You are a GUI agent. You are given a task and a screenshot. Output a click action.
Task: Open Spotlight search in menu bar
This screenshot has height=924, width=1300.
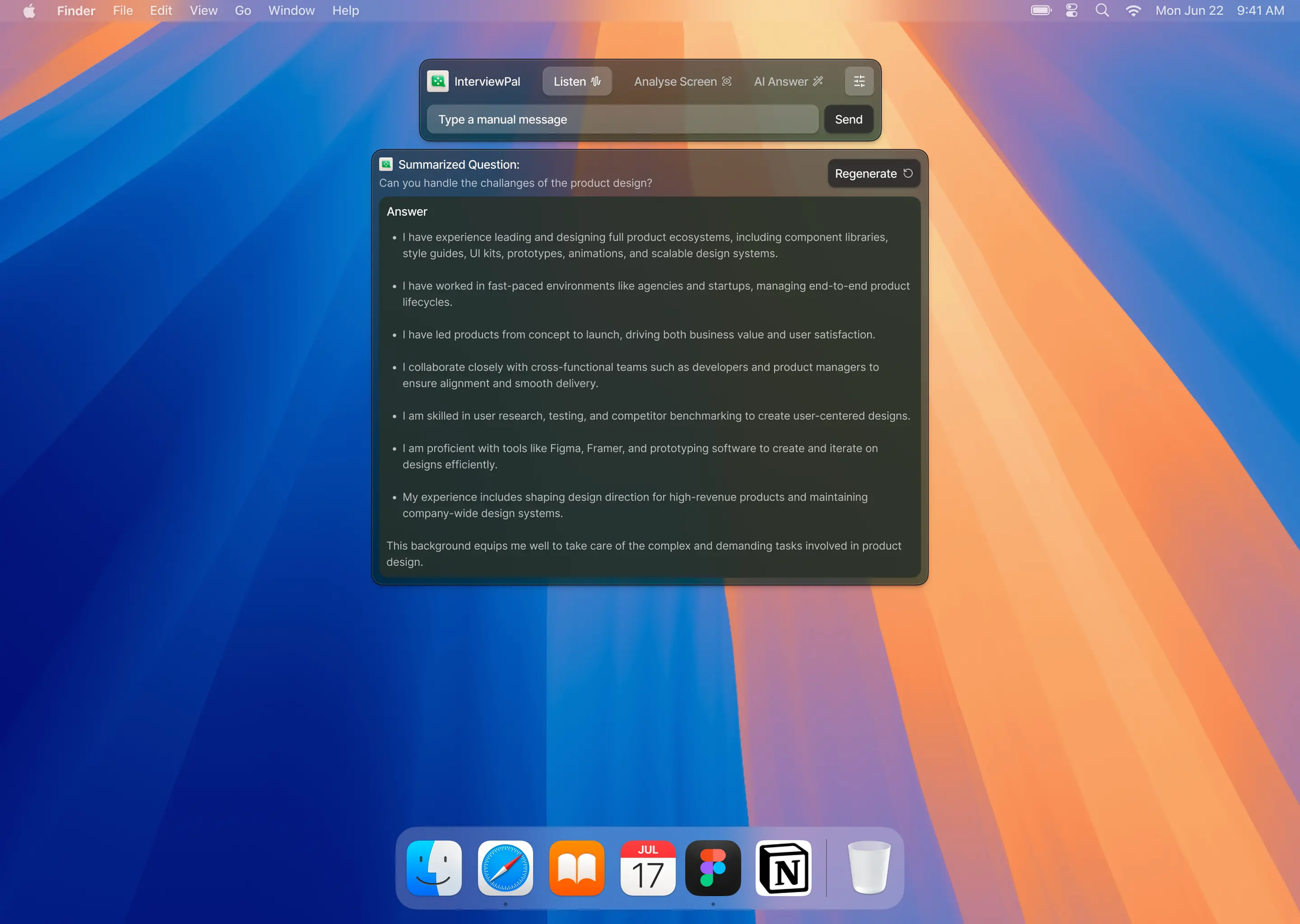(x=1102, y=10)
